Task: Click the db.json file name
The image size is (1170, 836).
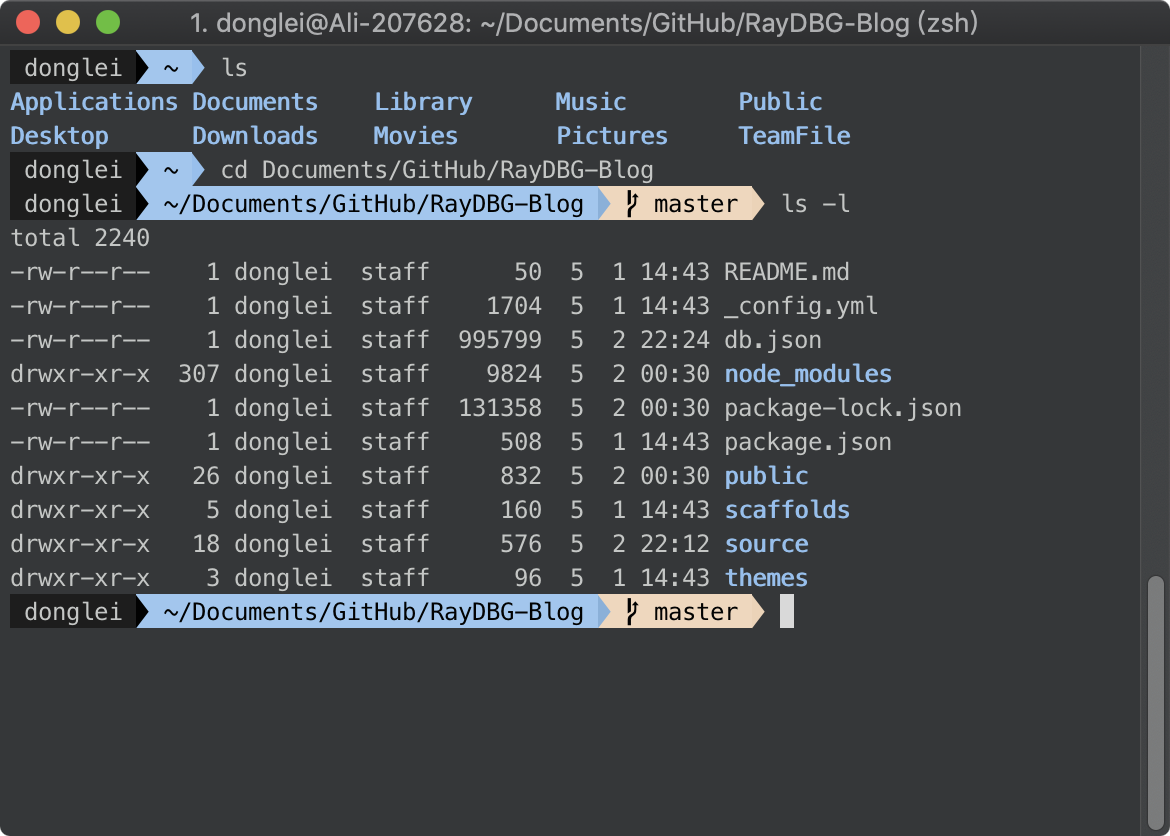Action: coord(773,340)
